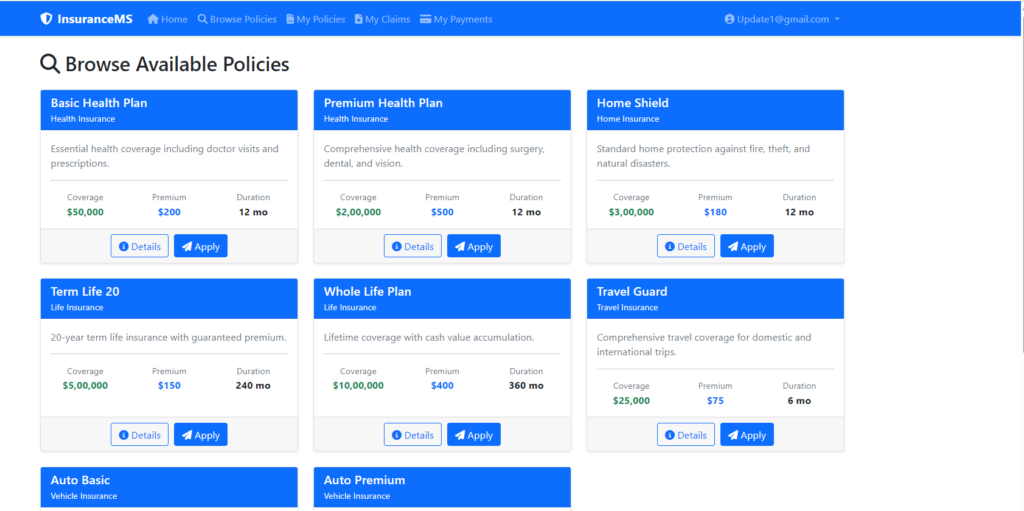Click the $500 premium value

coord(442,212)
